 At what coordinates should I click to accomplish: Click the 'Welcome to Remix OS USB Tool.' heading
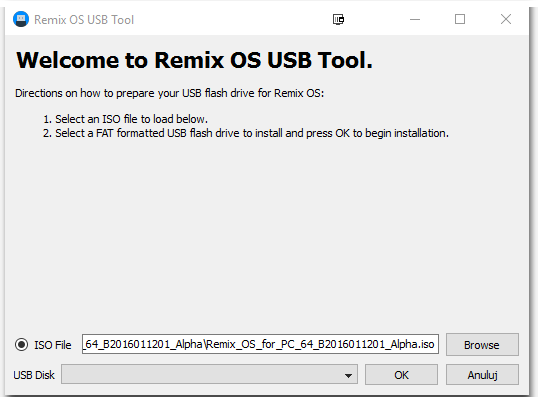point(194,60)
